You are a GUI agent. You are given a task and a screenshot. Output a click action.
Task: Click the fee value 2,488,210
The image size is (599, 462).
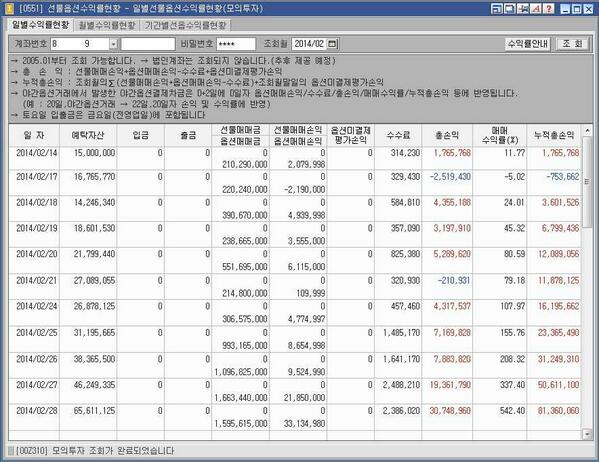[401, 385]
